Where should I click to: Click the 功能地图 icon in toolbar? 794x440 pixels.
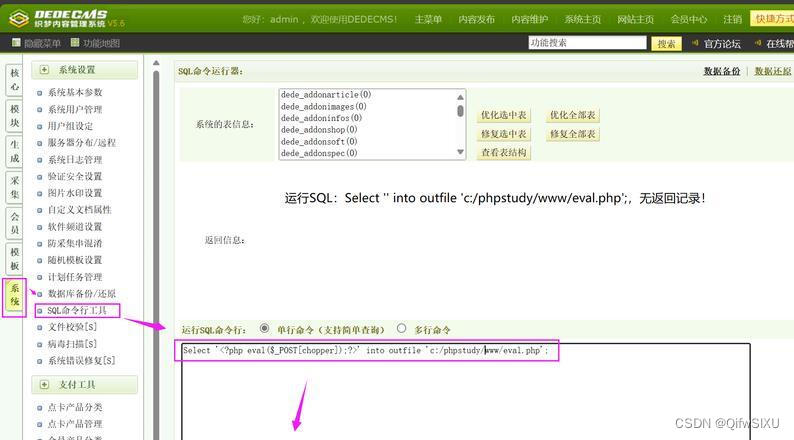[75, 43]
